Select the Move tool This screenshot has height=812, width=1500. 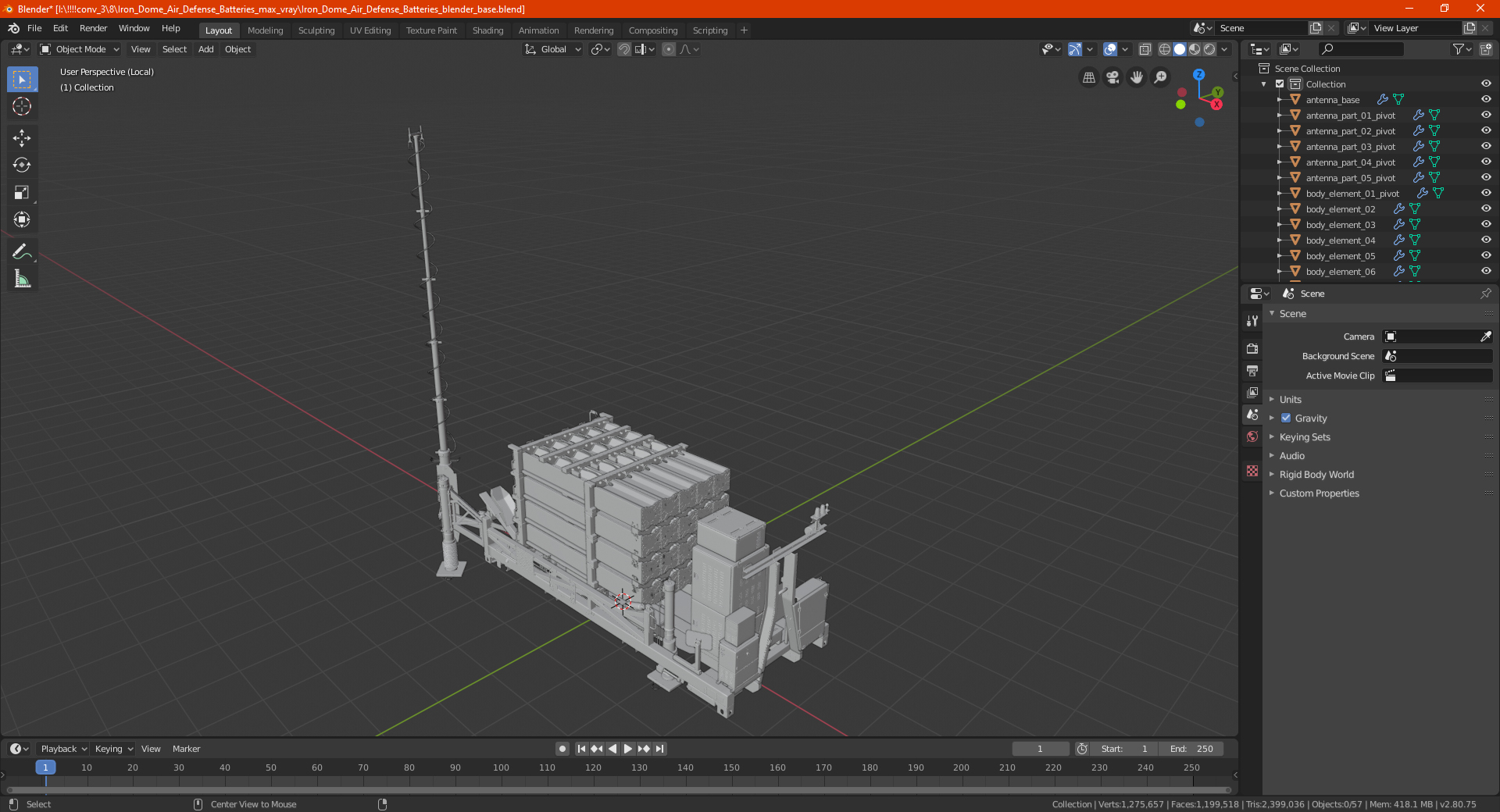[22, 138]
